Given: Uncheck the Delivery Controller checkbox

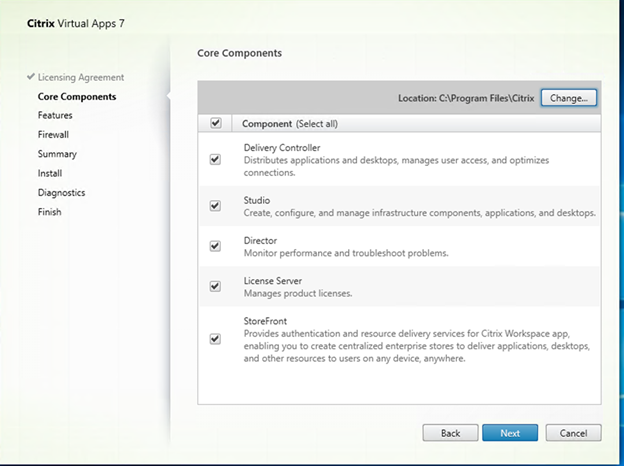Looking at the screenshot, I should tap(215, 160).
